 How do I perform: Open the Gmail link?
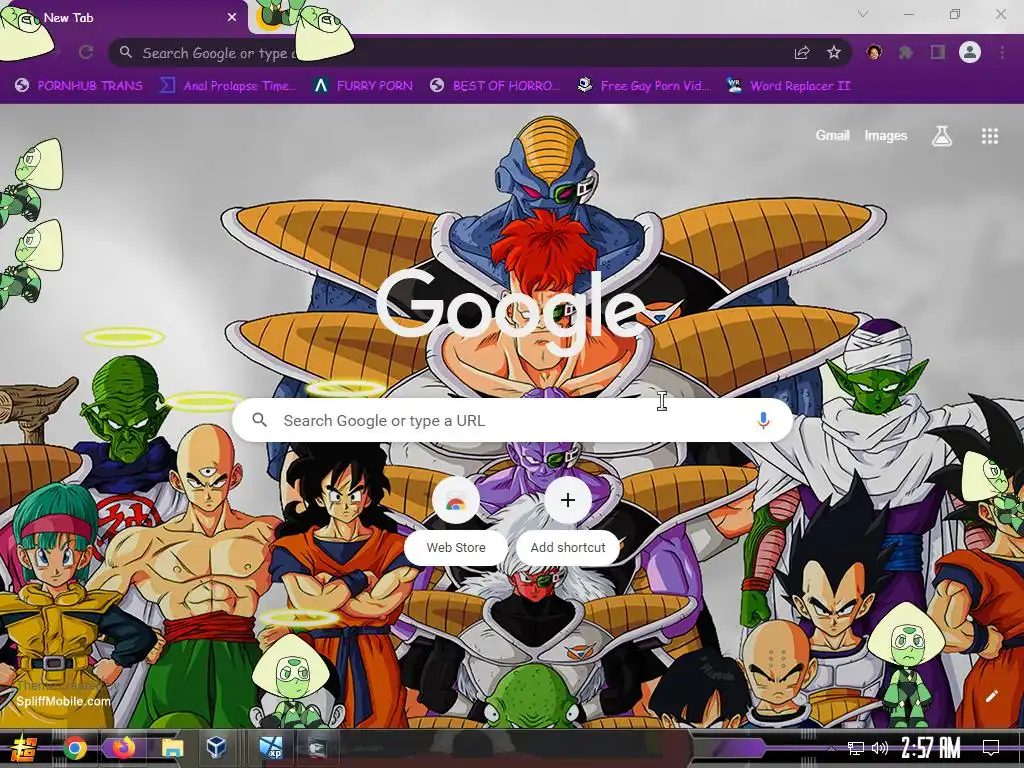(x=833, y=135)
